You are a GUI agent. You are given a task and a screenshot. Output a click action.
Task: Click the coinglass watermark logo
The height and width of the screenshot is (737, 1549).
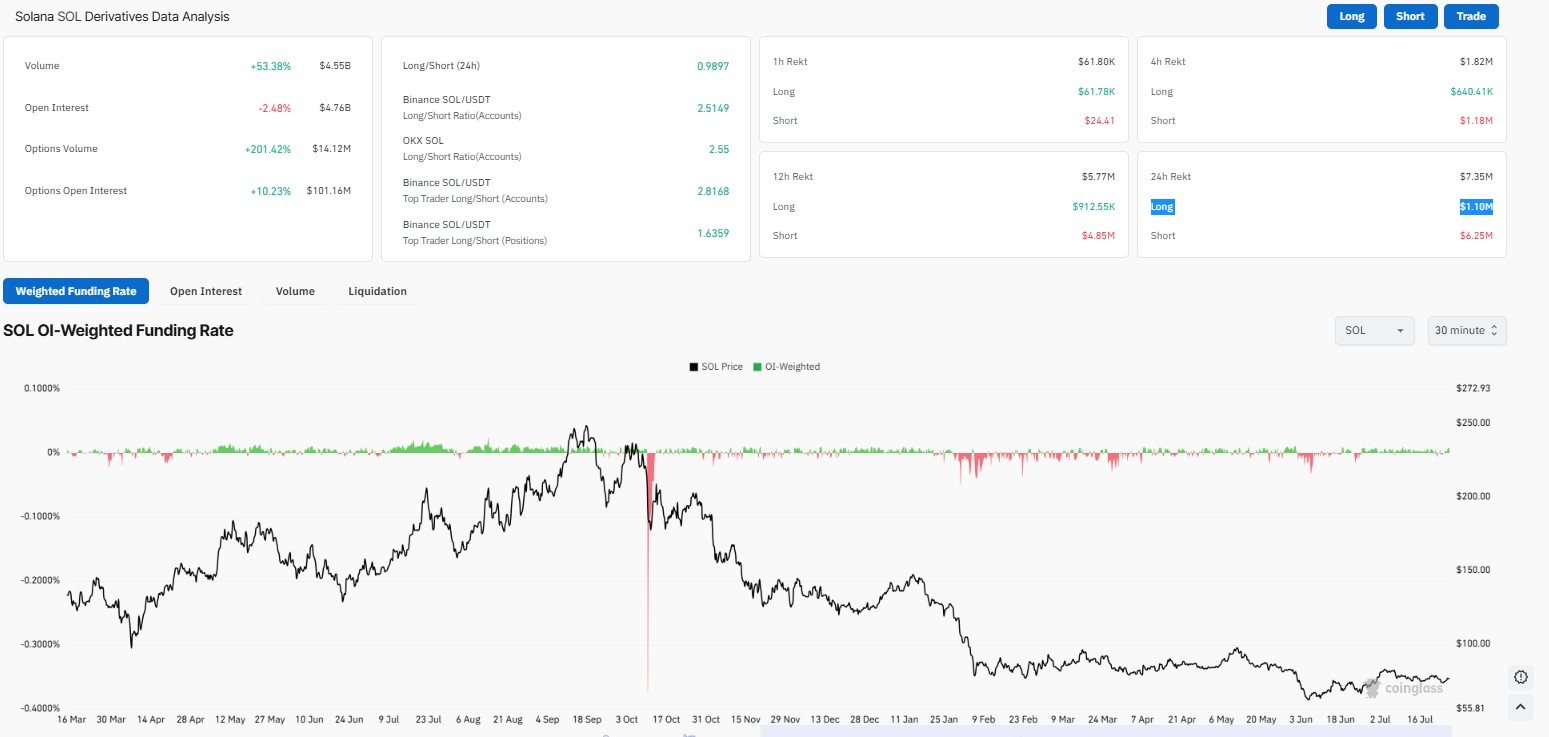1402,687
